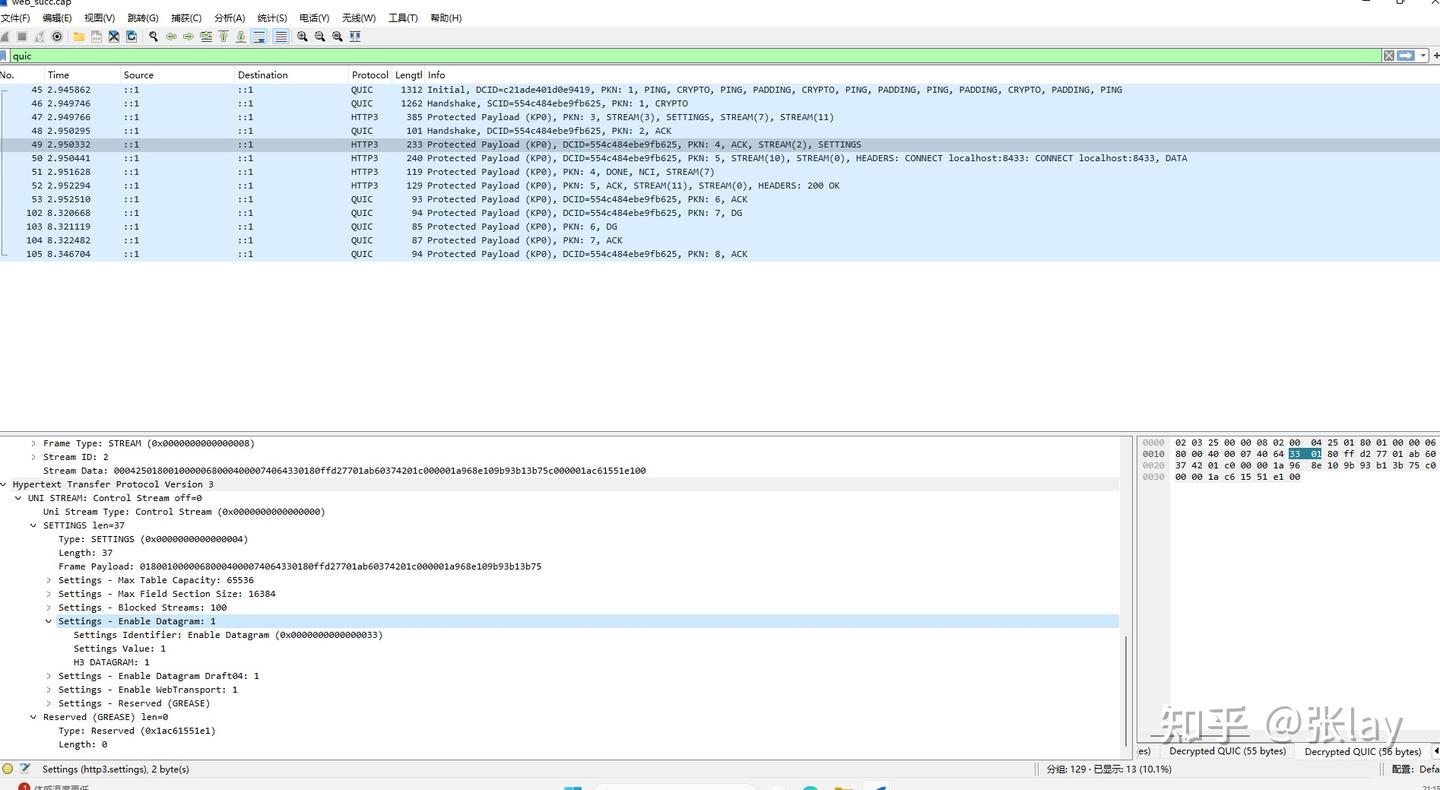The width and height of the screenshot is (1440, 790).
Task: Reset text size to normal
Action: pyautogui.click(x=337, y=37)
